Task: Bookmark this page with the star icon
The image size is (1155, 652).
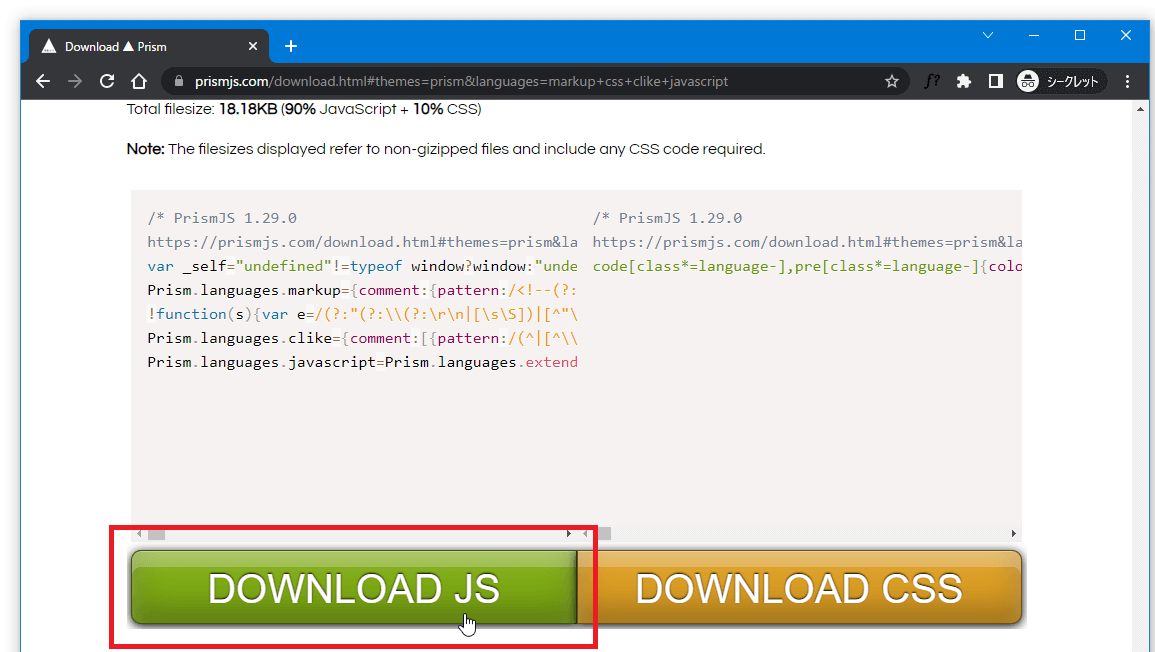Action: coord(891,82)
